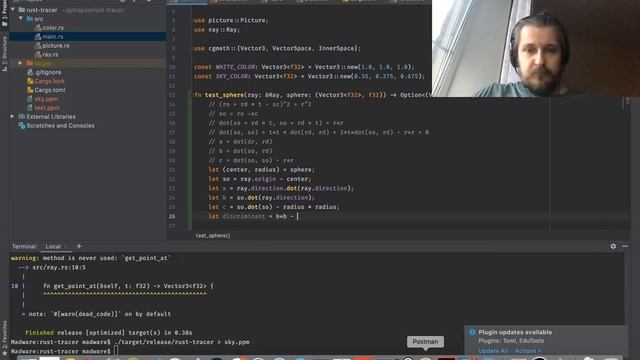Click the test_sphere() breadcrumb
The height and width of the screenshot is (360, 640).
tap(213, 236)
